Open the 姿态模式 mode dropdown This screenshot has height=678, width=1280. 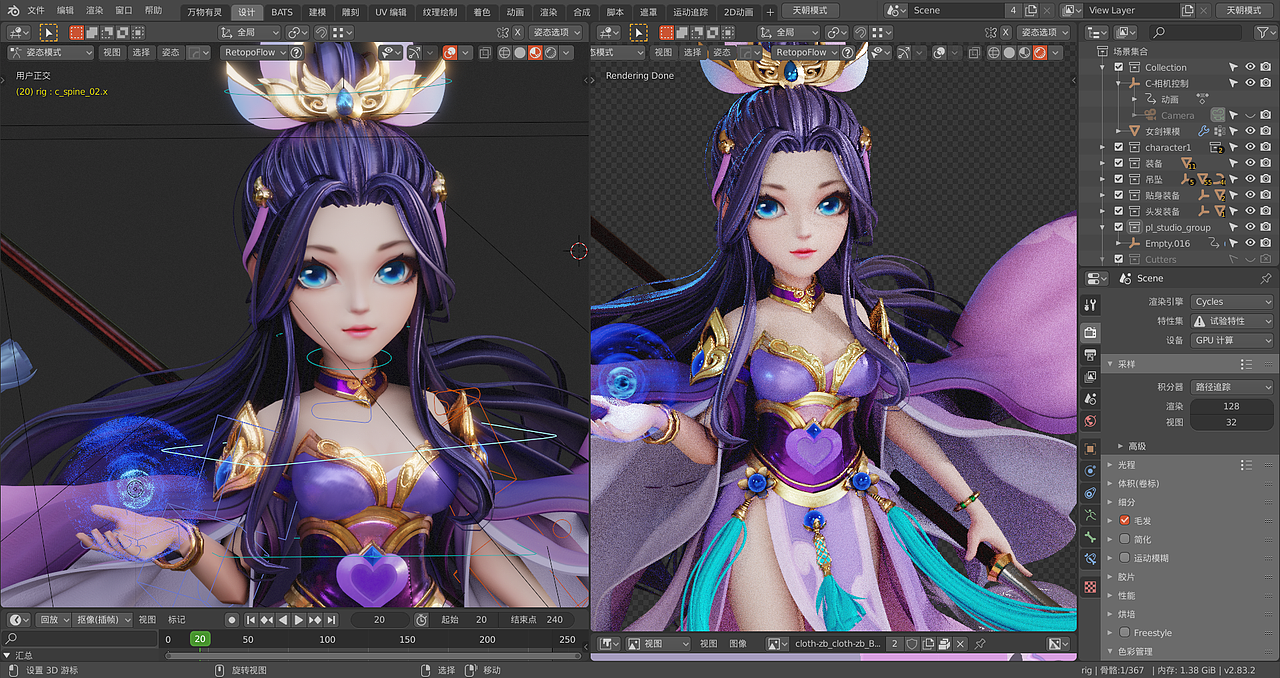click(51, 52)
